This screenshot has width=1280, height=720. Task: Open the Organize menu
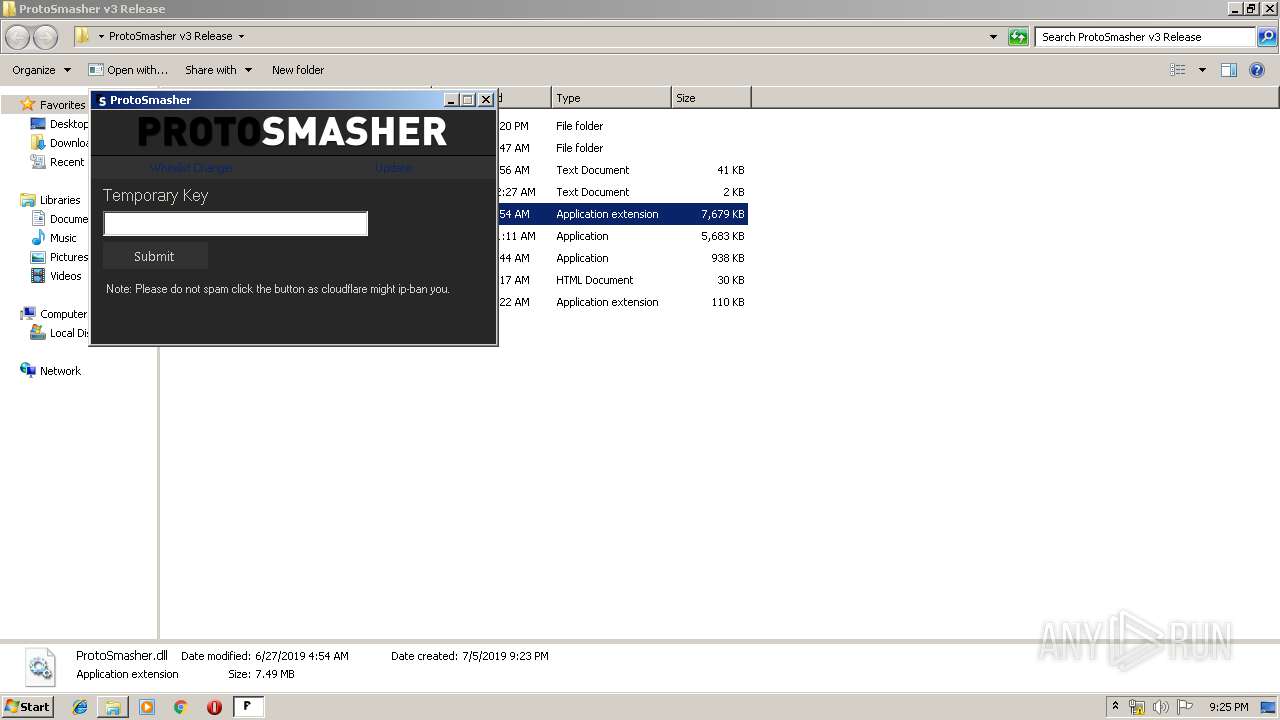coord(41,70)
